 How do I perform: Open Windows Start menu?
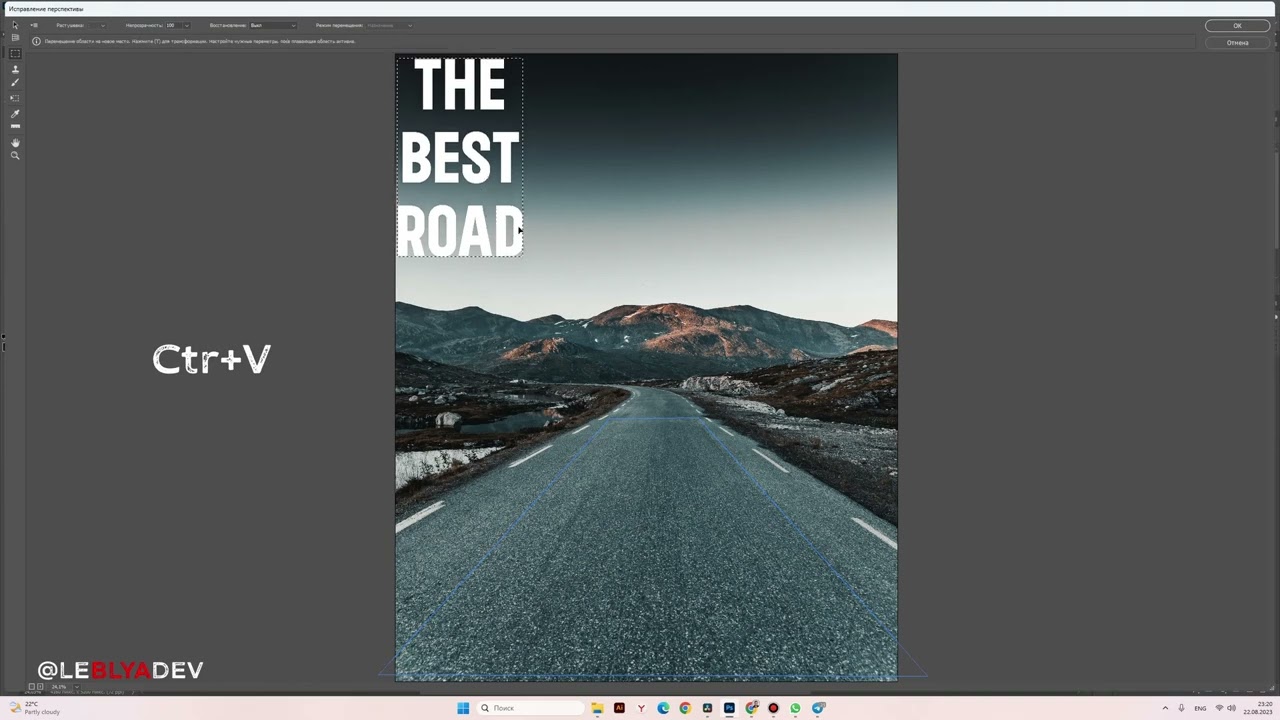(x=463, y=708)
